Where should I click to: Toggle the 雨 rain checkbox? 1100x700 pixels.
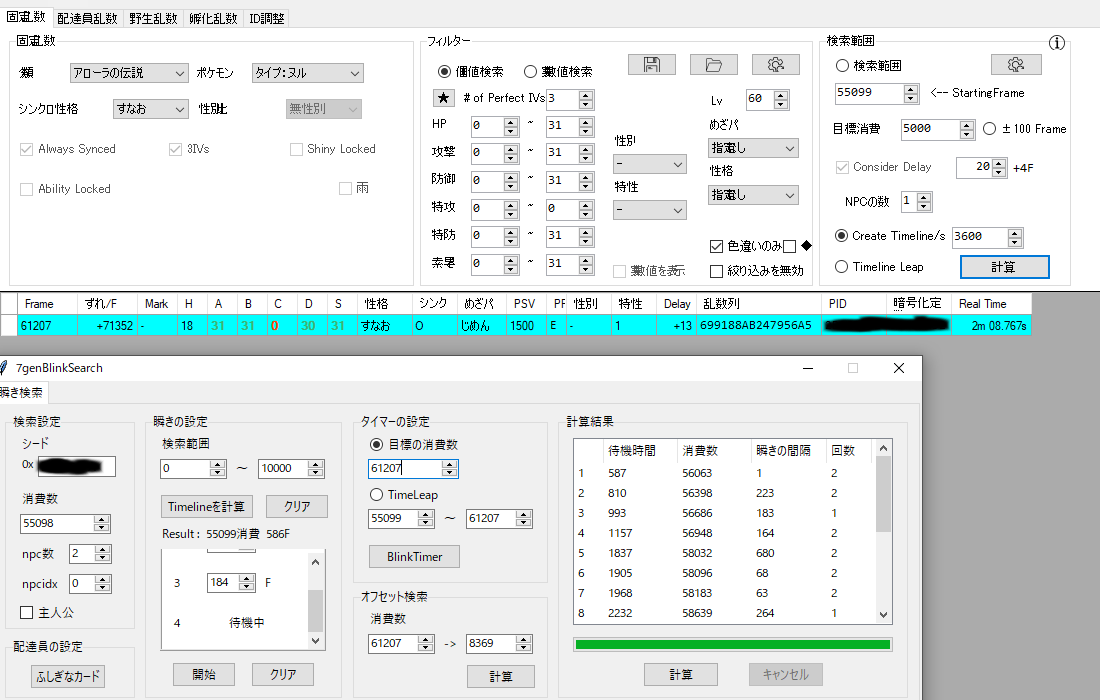(345, 188)
